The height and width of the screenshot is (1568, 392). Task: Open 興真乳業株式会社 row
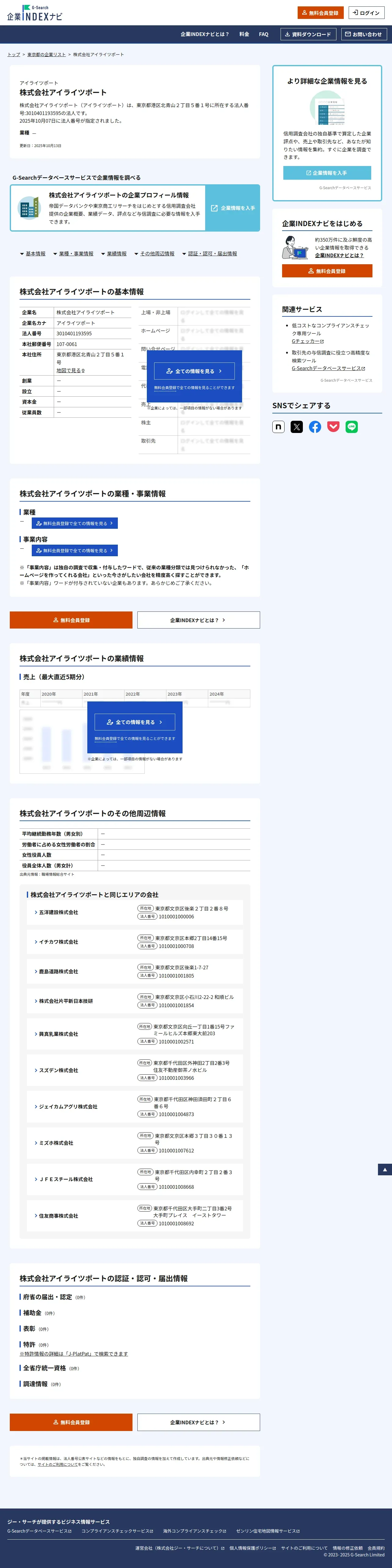[135, 1033]
